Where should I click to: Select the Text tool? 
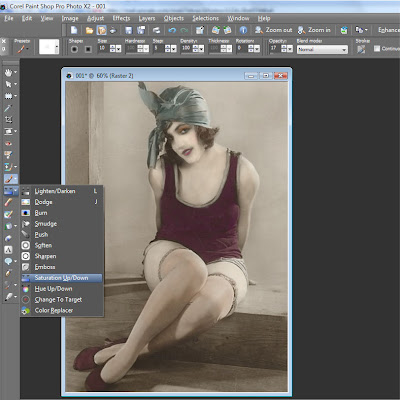pyautogui.click(x=8, y=250)
